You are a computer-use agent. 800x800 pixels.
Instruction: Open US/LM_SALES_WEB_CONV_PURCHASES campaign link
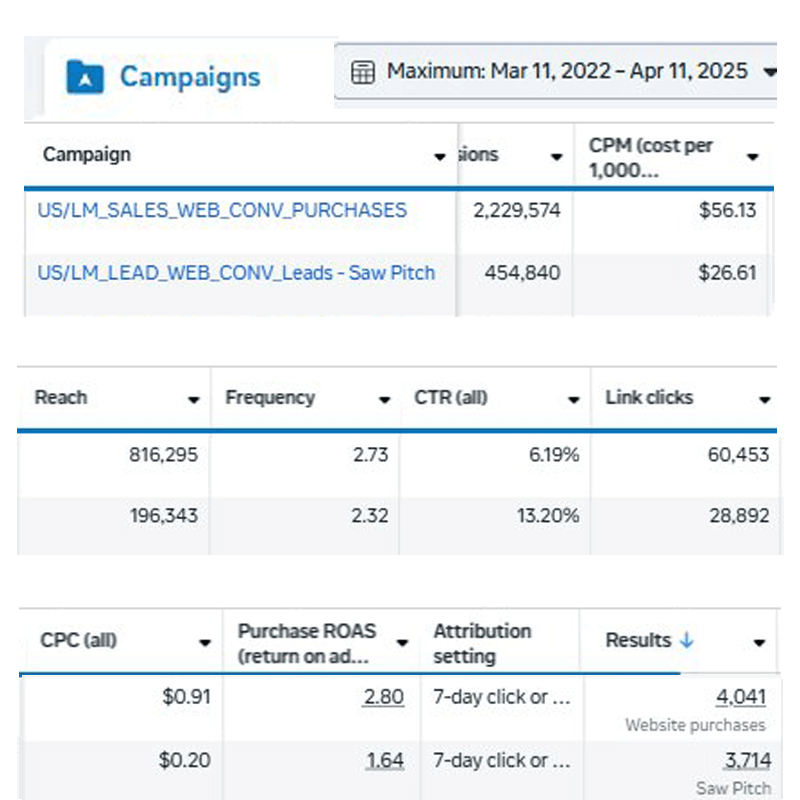point(222,210)
